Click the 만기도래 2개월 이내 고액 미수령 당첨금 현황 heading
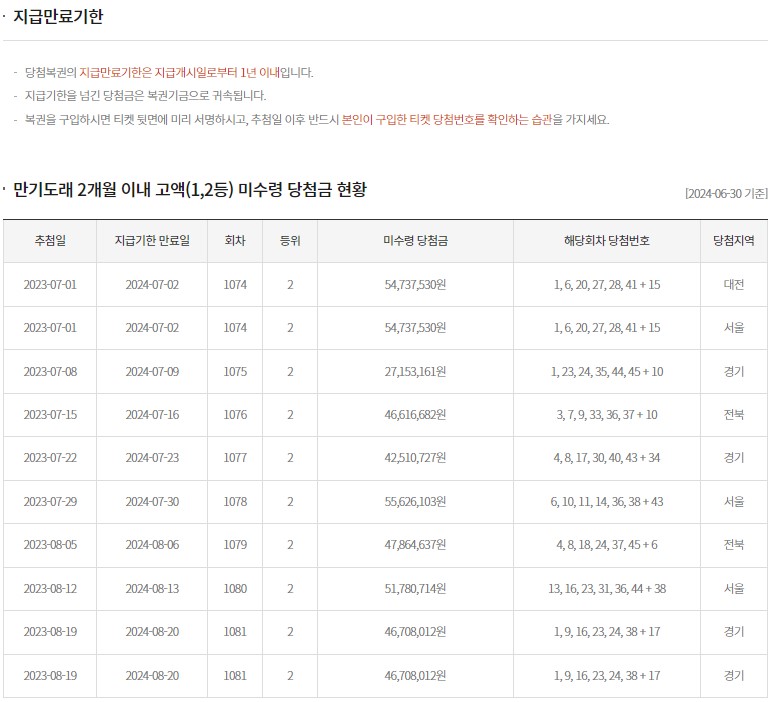Viewport: 769px width, 702px height. 190,189
